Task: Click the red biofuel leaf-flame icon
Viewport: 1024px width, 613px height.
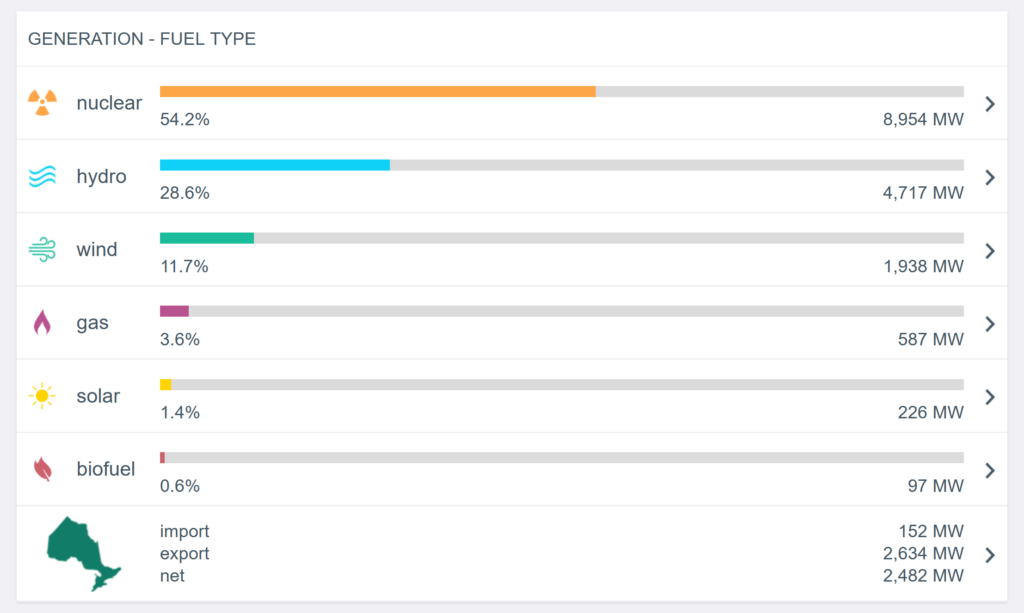Action: coord(42,469)
